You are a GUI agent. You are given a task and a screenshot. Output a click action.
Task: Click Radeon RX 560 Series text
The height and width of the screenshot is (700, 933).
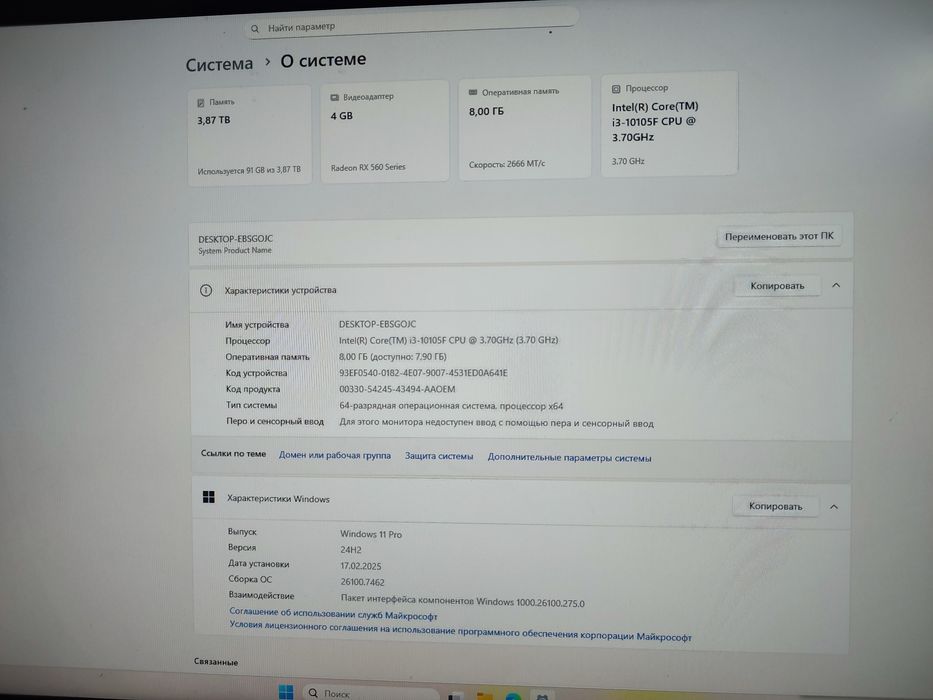click(368, 168)
